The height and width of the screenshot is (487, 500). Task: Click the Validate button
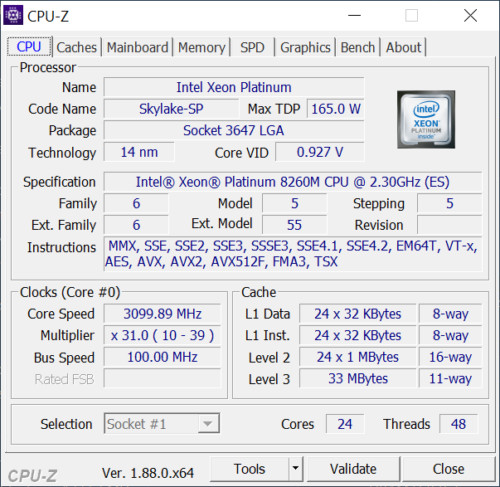pos(353,469)
